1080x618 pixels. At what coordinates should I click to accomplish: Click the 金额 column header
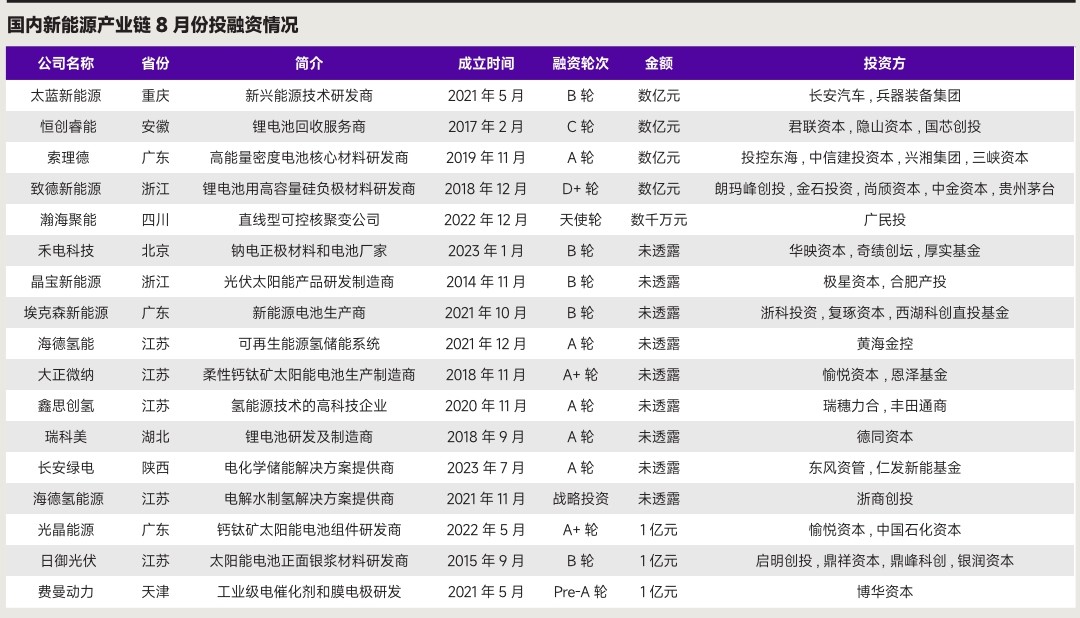(658, 63)
